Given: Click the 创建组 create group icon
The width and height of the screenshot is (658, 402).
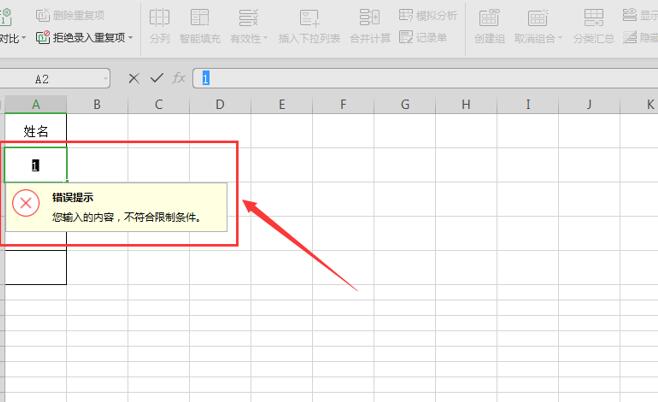Looking at the screenshot, I should (x=489, y=18).
